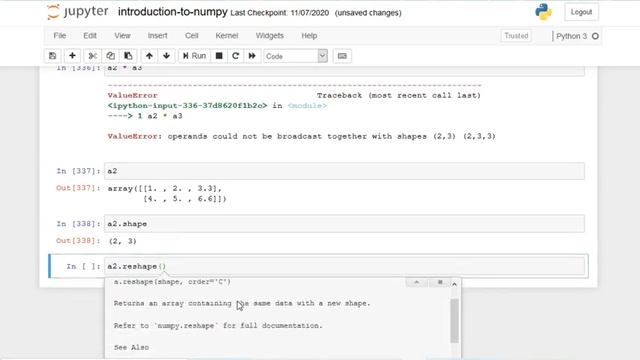
Task: Click the empty In [ ] prompt
Action: 83,266
